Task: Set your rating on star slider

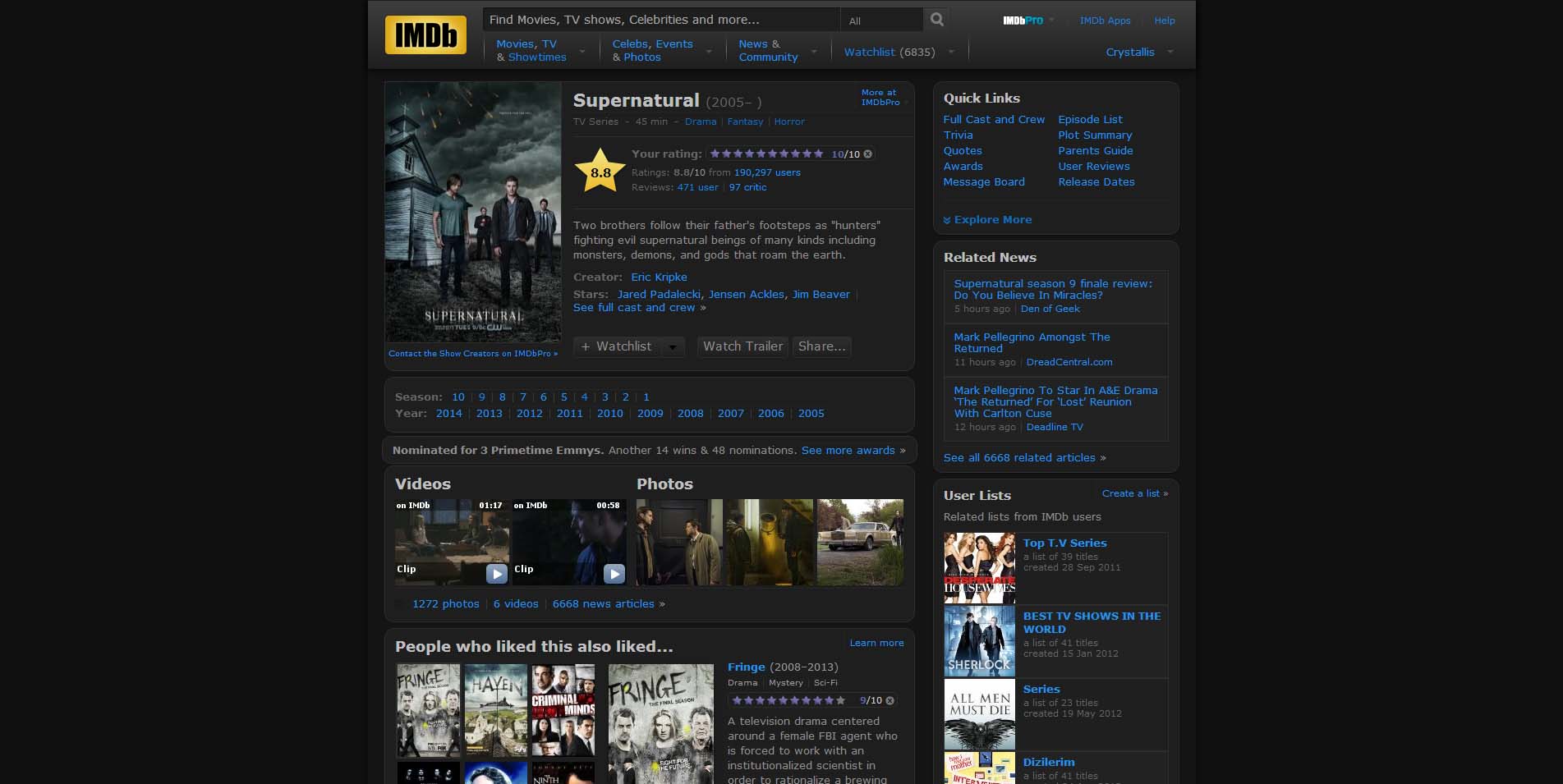Action: (766, 154)
